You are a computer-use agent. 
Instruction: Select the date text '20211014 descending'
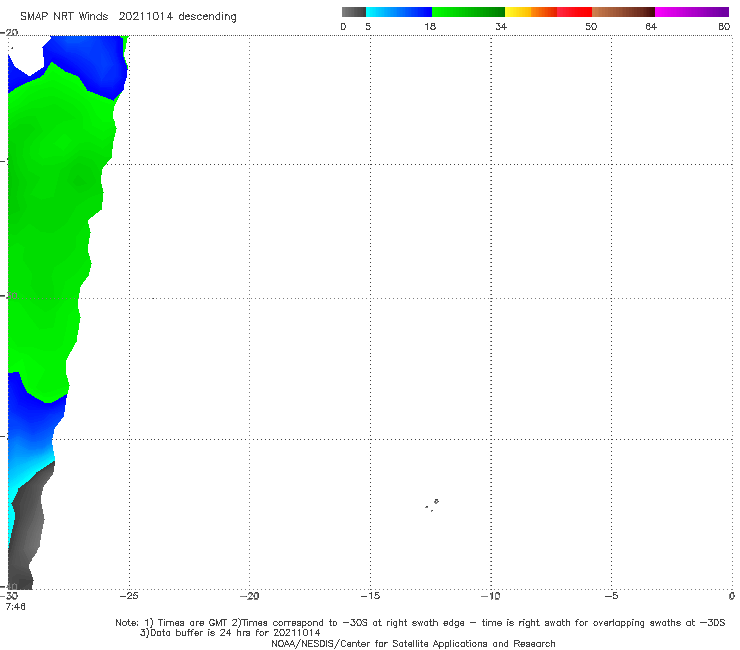tap(177, 16)
